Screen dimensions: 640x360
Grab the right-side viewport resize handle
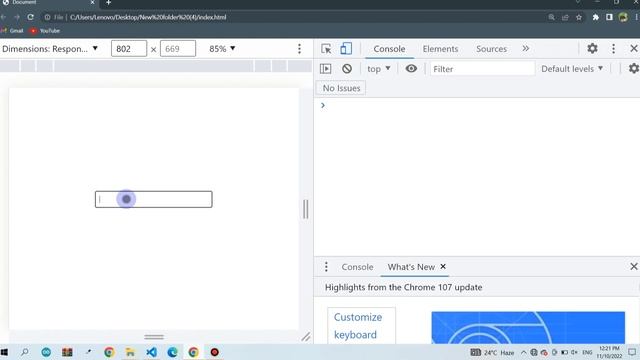tap(305, 209)
